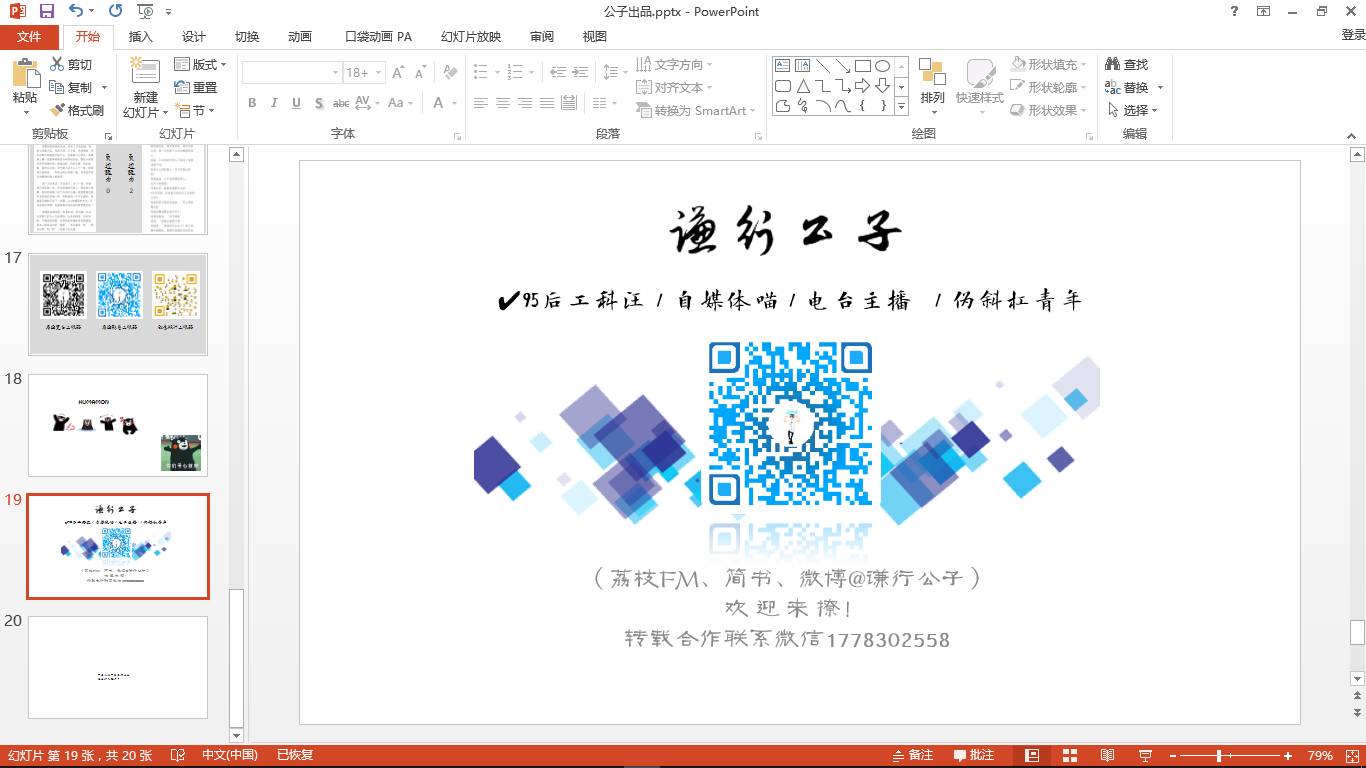Click the Decrease indent icon

click(x=558, y=73)
